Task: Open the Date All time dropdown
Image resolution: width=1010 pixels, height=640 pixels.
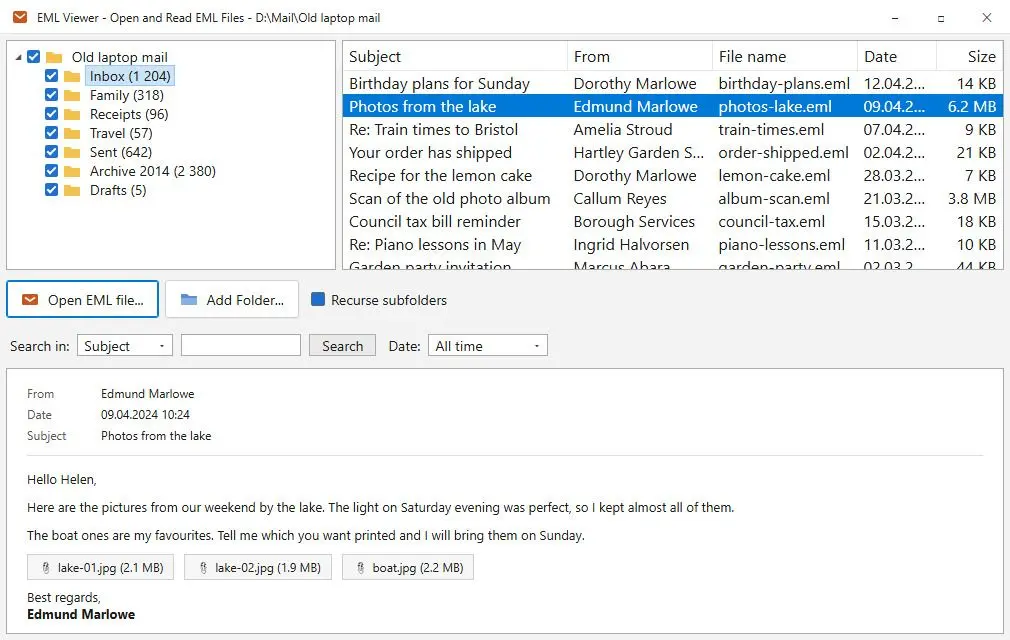Action: [488, 346]
